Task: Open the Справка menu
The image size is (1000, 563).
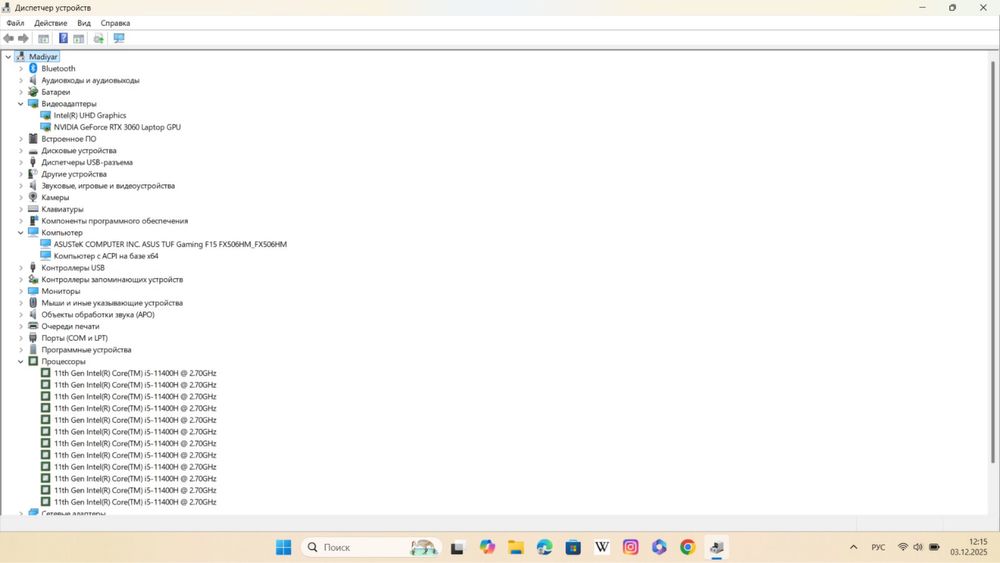Action: 115,23
